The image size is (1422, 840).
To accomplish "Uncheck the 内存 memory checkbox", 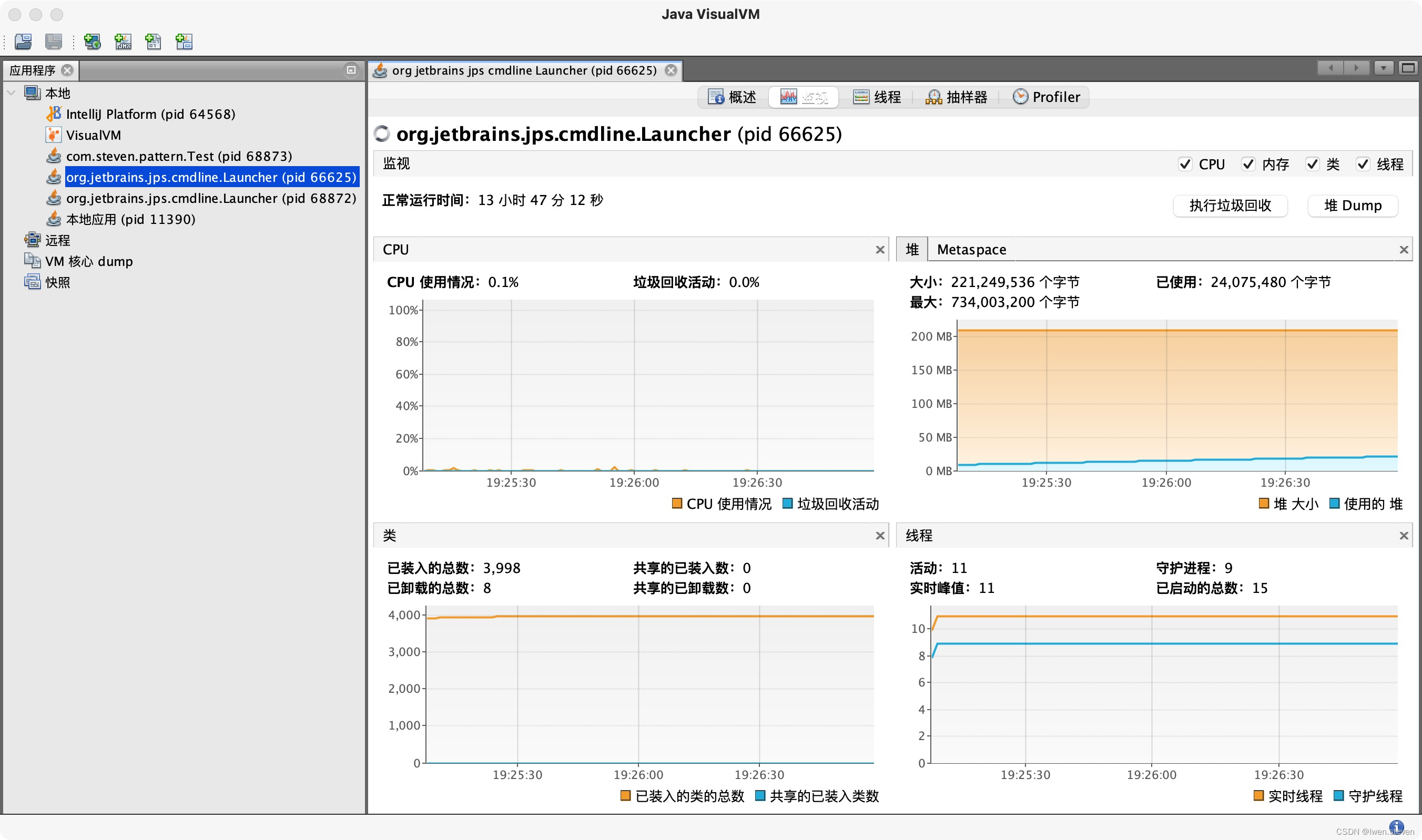I will (1248, 164).
